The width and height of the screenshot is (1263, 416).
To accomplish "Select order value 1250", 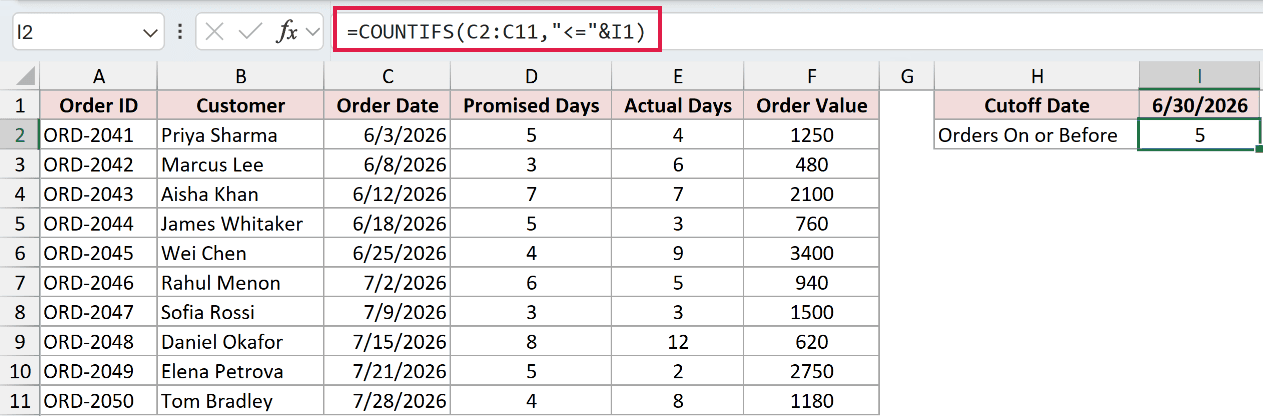I will point(812,135).
